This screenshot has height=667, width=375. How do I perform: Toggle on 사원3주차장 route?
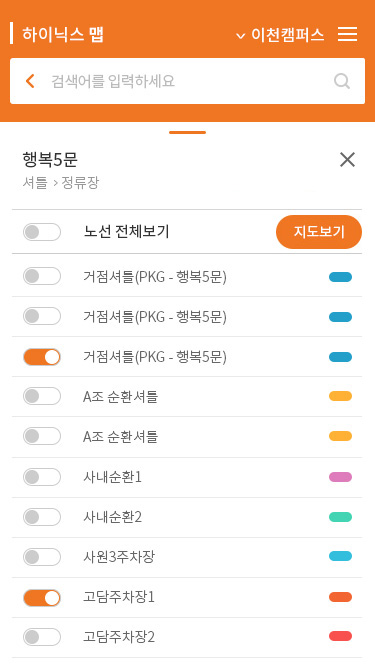coord(42,557)
